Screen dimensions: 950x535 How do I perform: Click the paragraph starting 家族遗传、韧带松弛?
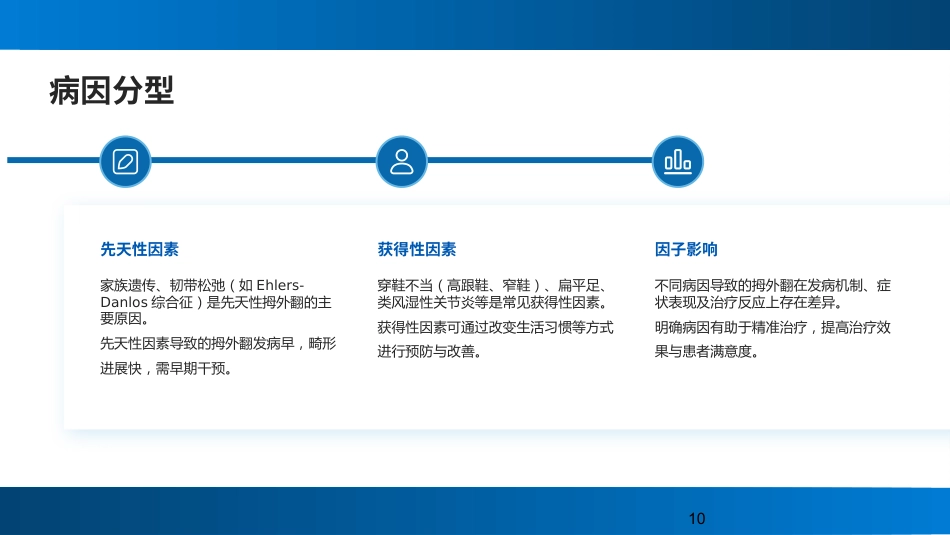216,302
